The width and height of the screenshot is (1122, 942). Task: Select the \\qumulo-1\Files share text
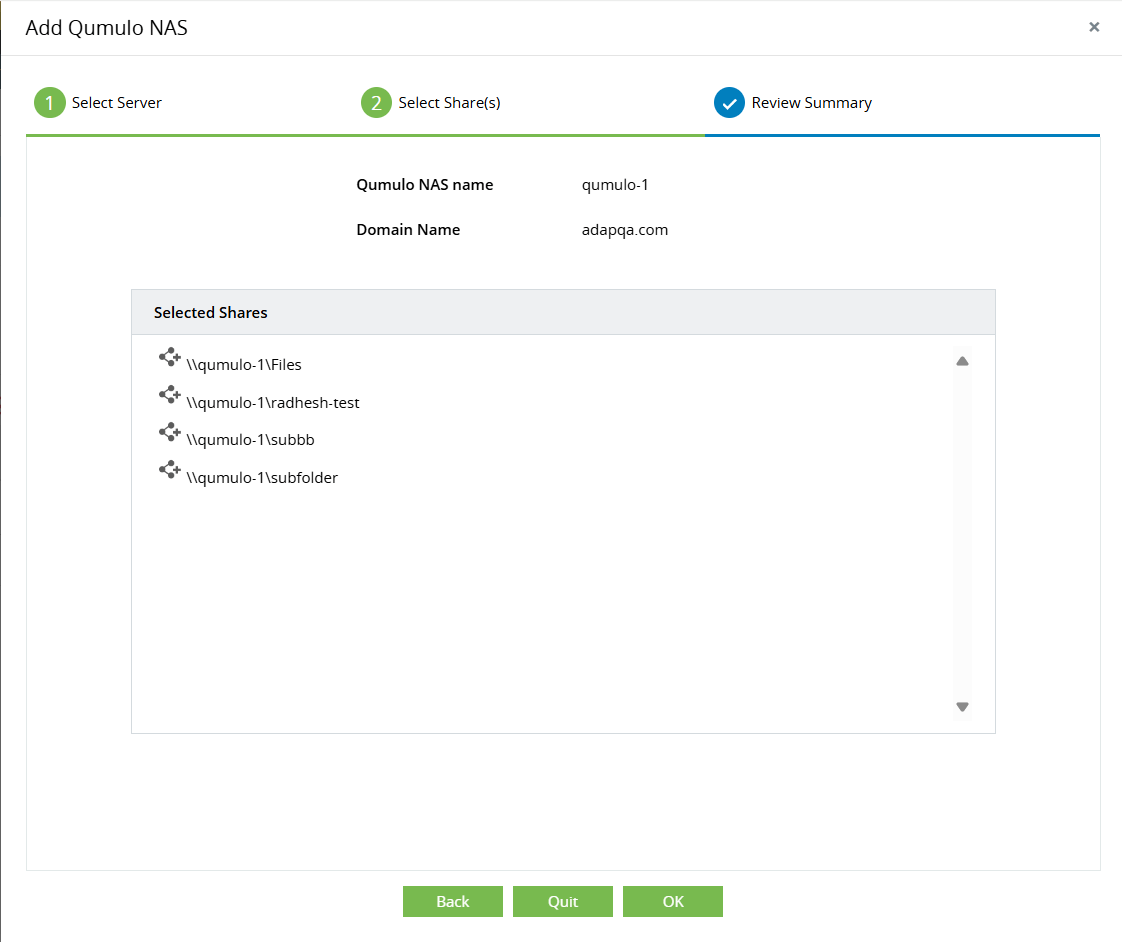[244, 364]
